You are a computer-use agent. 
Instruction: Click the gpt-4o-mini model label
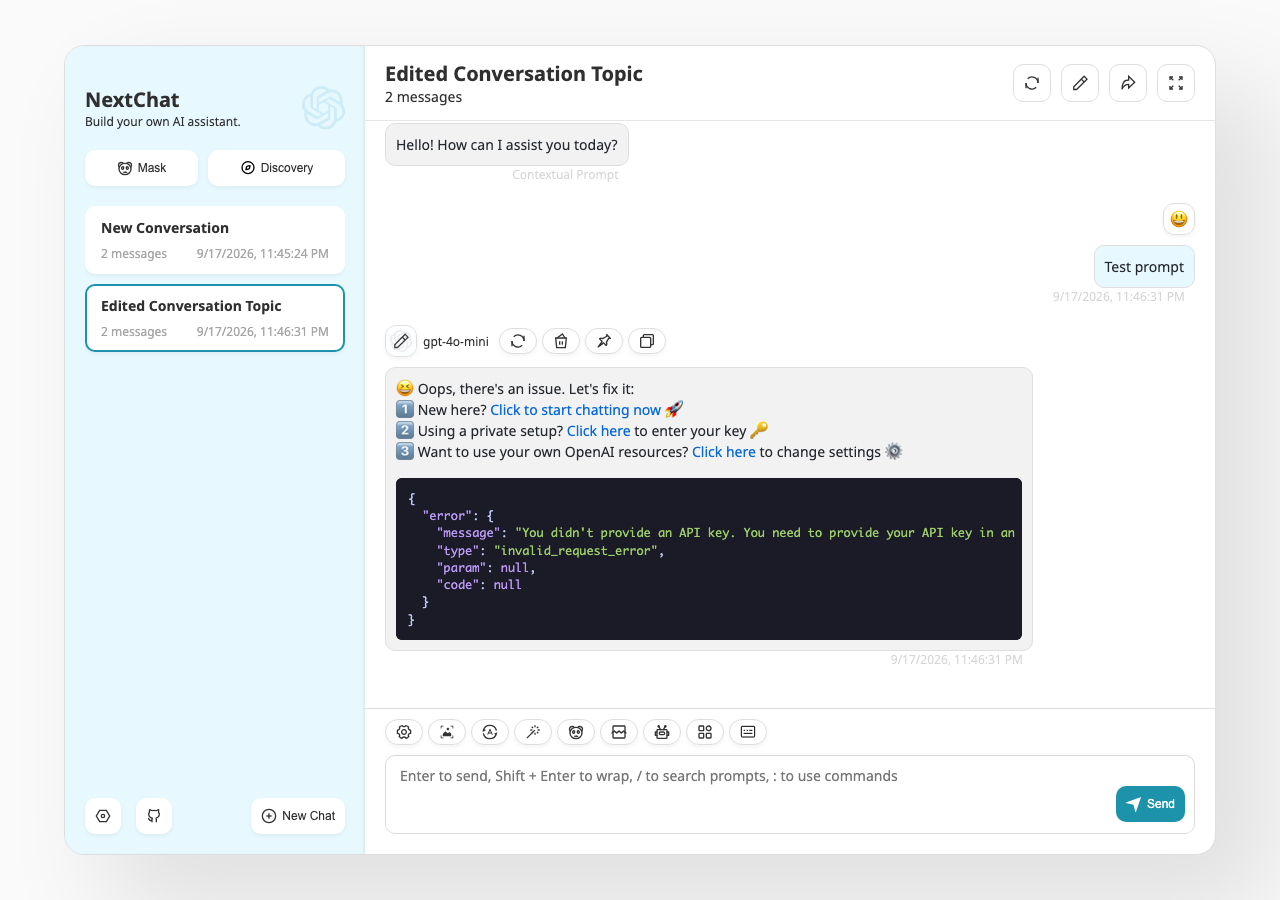coord(456,342)
